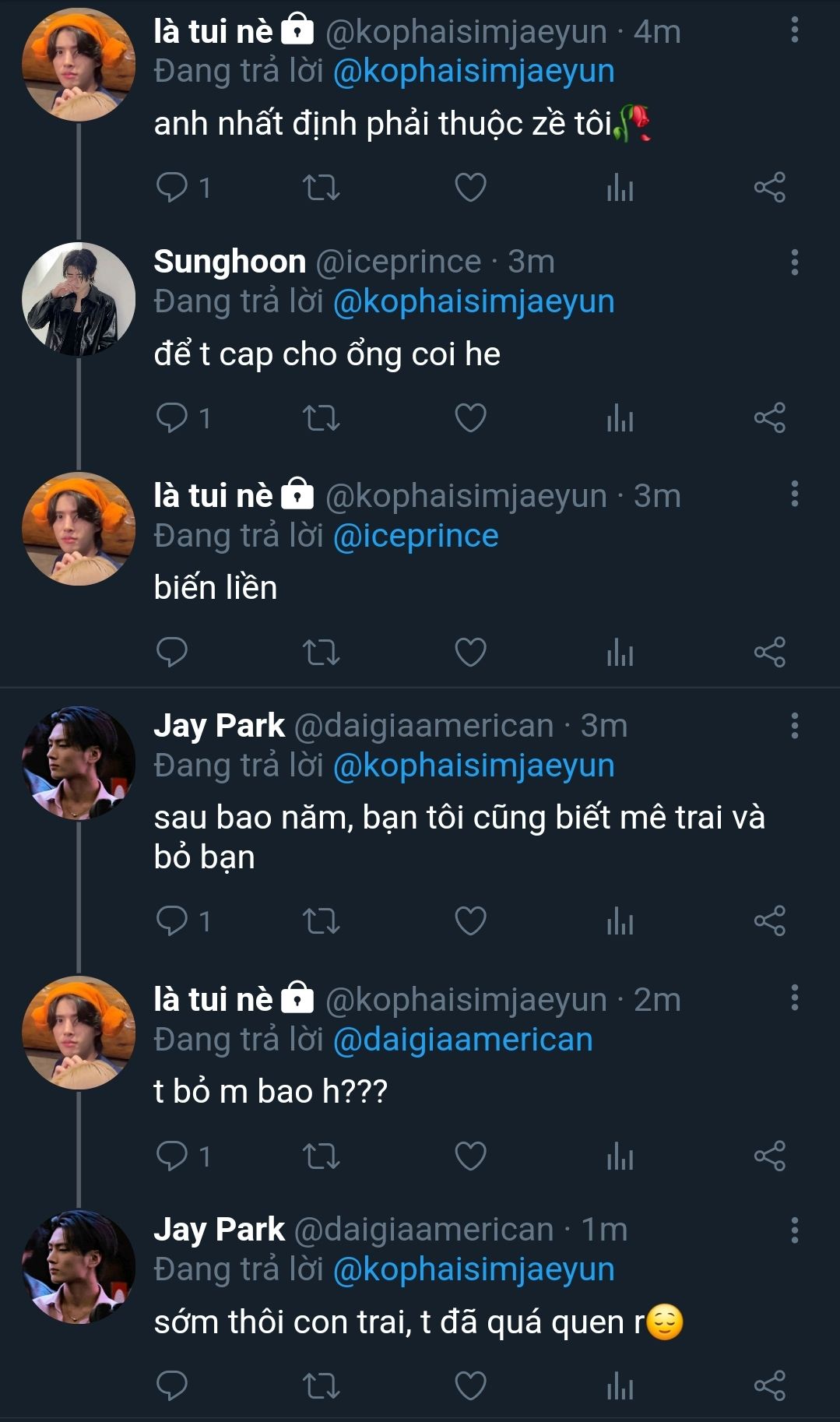Open more options for Sunghoon's tweet

[794, 262]
